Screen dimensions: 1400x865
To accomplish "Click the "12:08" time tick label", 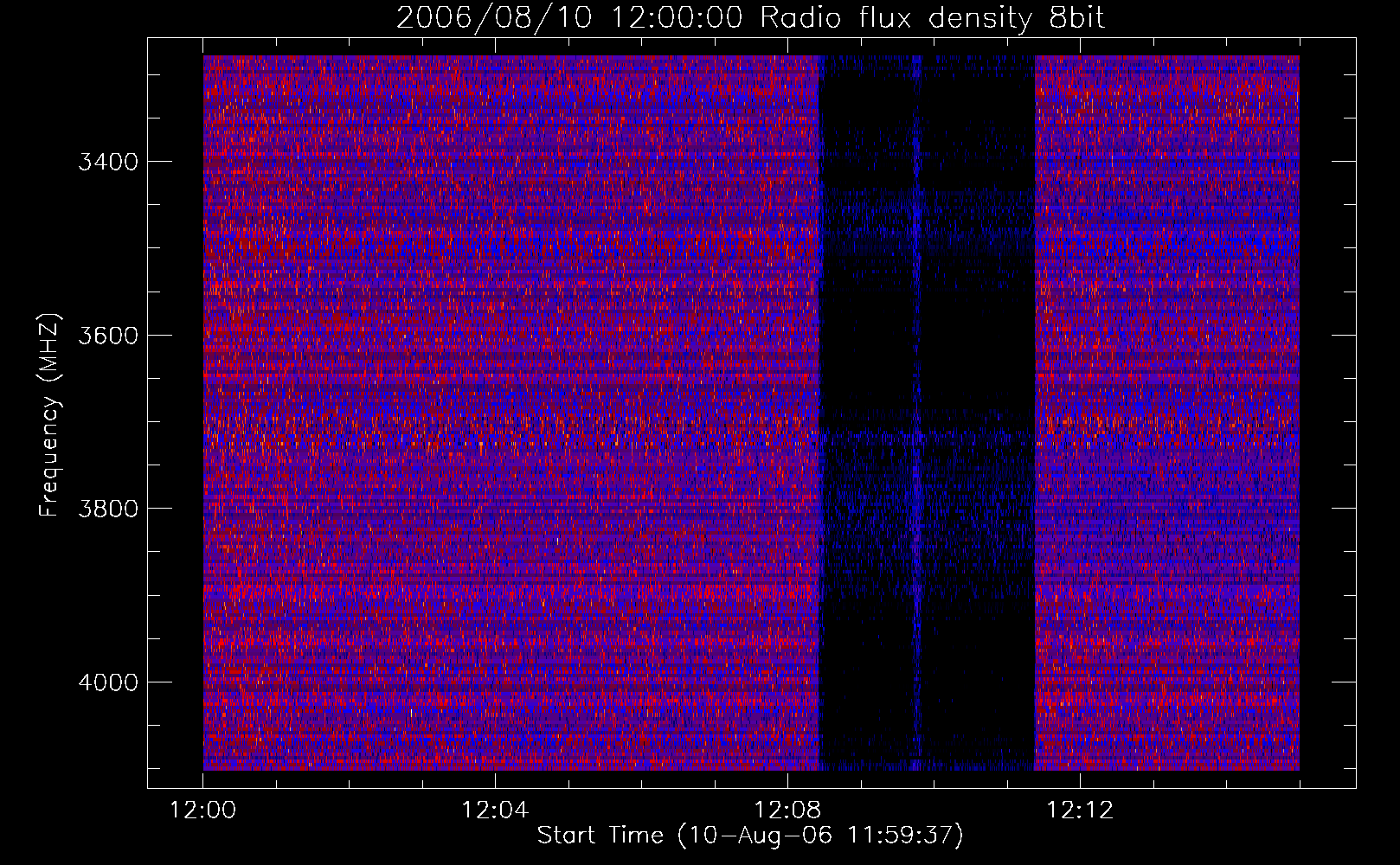I will click(787, 811).
